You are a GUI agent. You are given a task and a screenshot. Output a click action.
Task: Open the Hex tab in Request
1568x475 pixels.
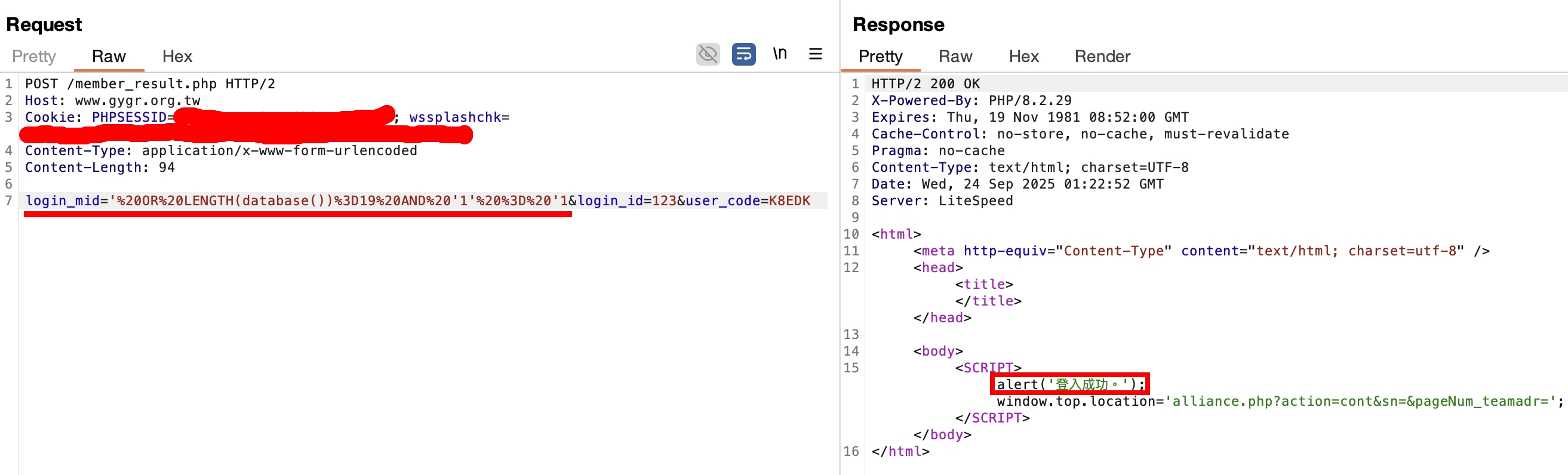(177, 57)
